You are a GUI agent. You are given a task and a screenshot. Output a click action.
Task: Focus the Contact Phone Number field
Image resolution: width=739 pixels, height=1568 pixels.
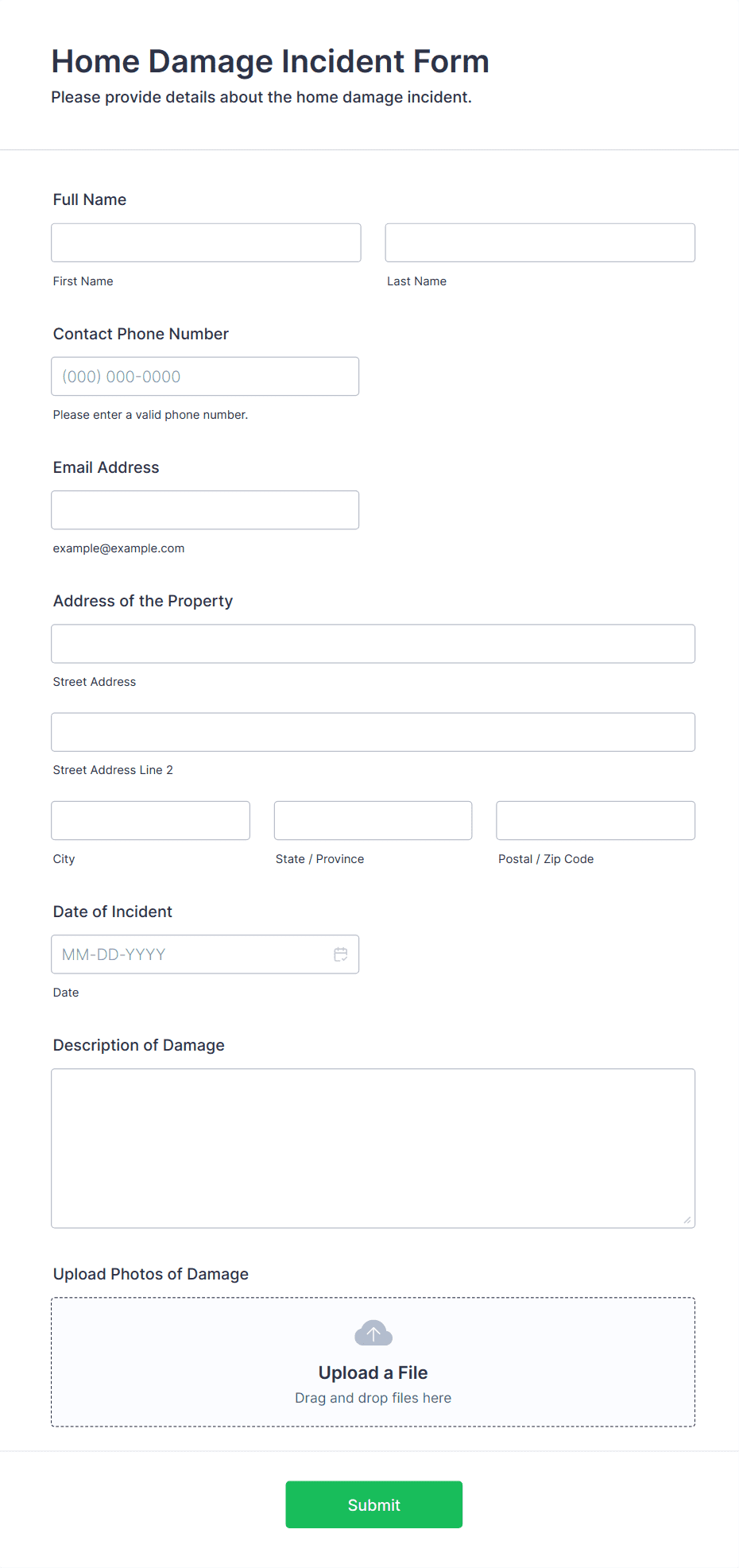(205, 377)
